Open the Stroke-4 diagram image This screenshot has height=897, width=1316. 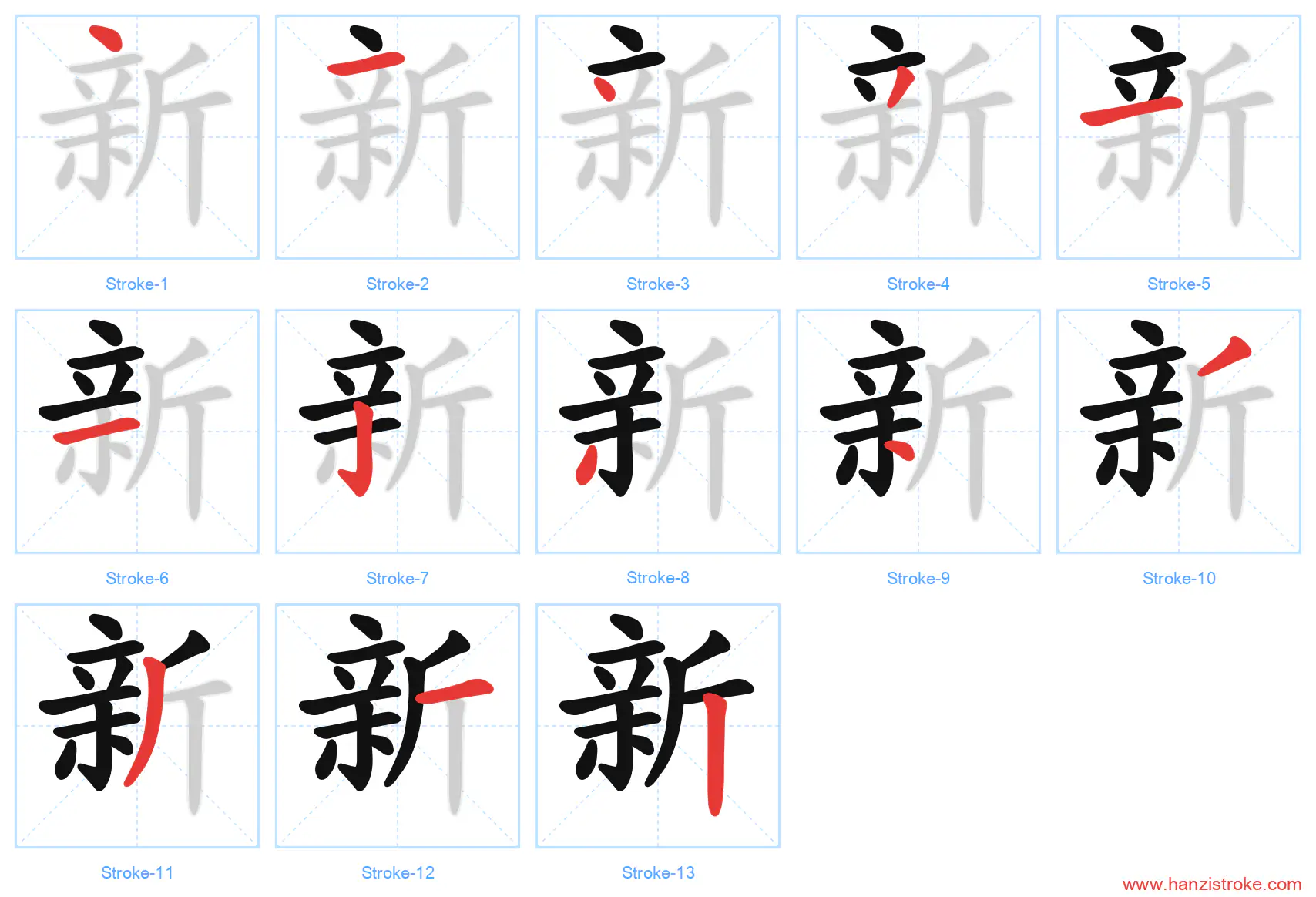[x=918, y=137]
